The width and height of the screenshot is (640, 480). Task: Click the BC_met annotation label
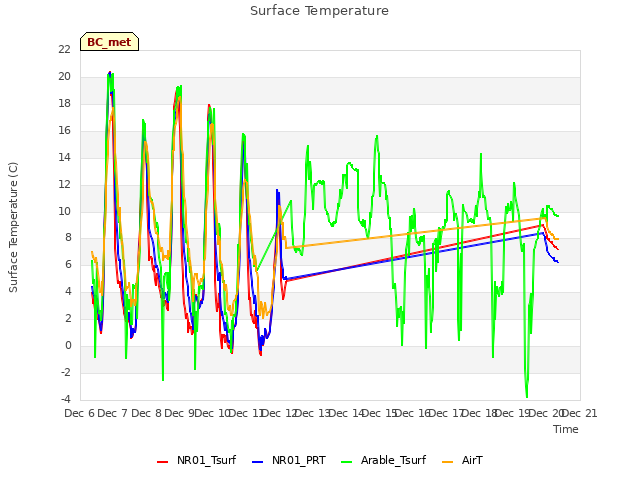[109, 42]
